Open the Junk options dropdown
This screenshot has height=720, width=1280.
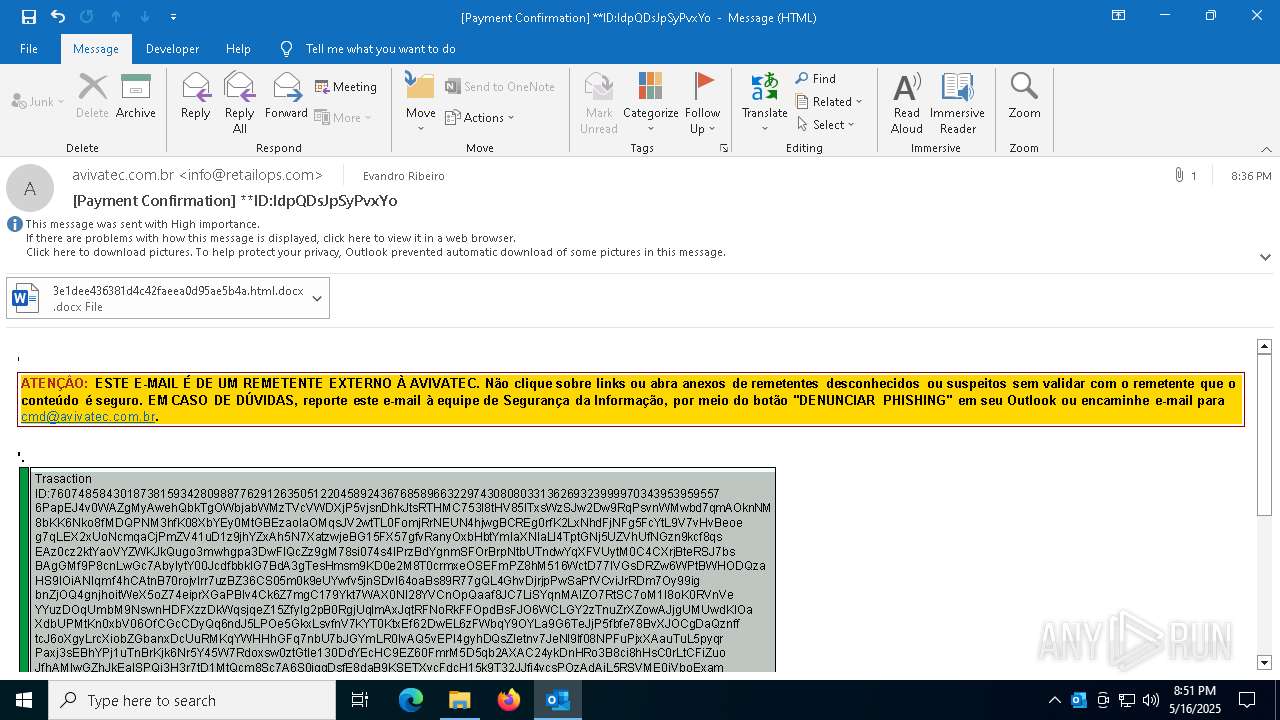tap(38, 101)
